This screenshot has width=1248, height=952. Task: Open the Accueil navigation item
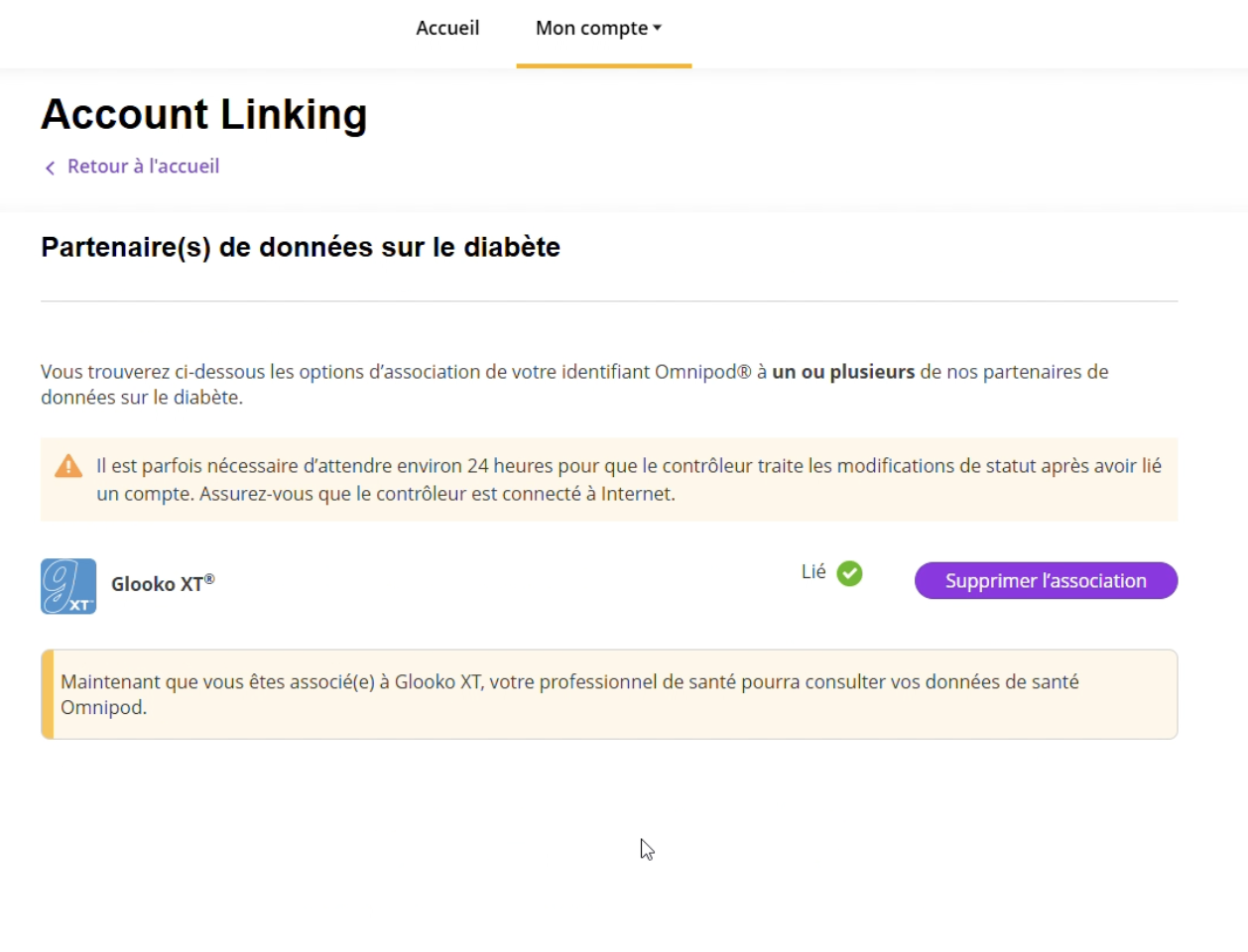tap(447, 28)
